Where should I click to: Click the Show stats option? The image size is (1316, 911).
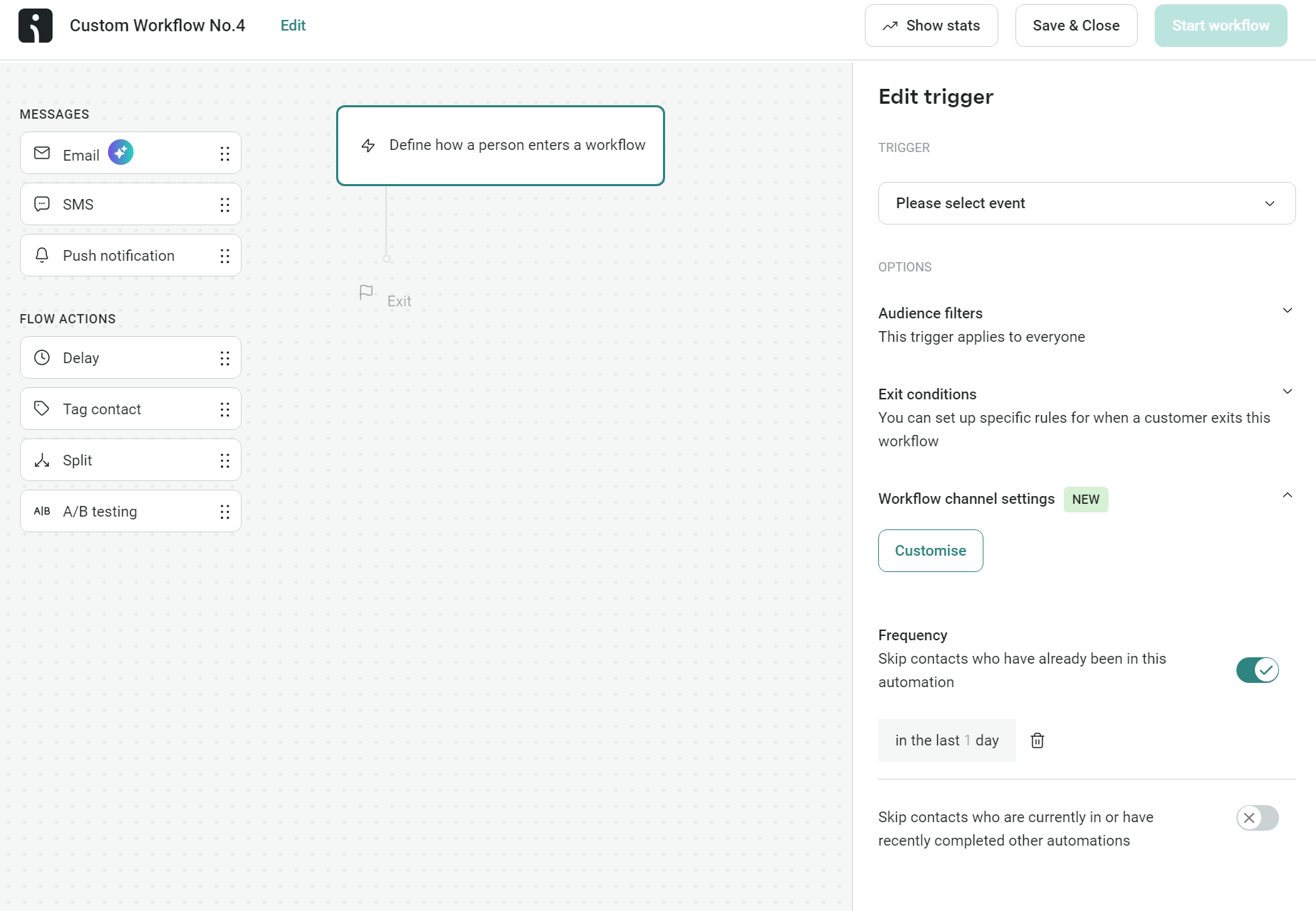pos(932,26)
